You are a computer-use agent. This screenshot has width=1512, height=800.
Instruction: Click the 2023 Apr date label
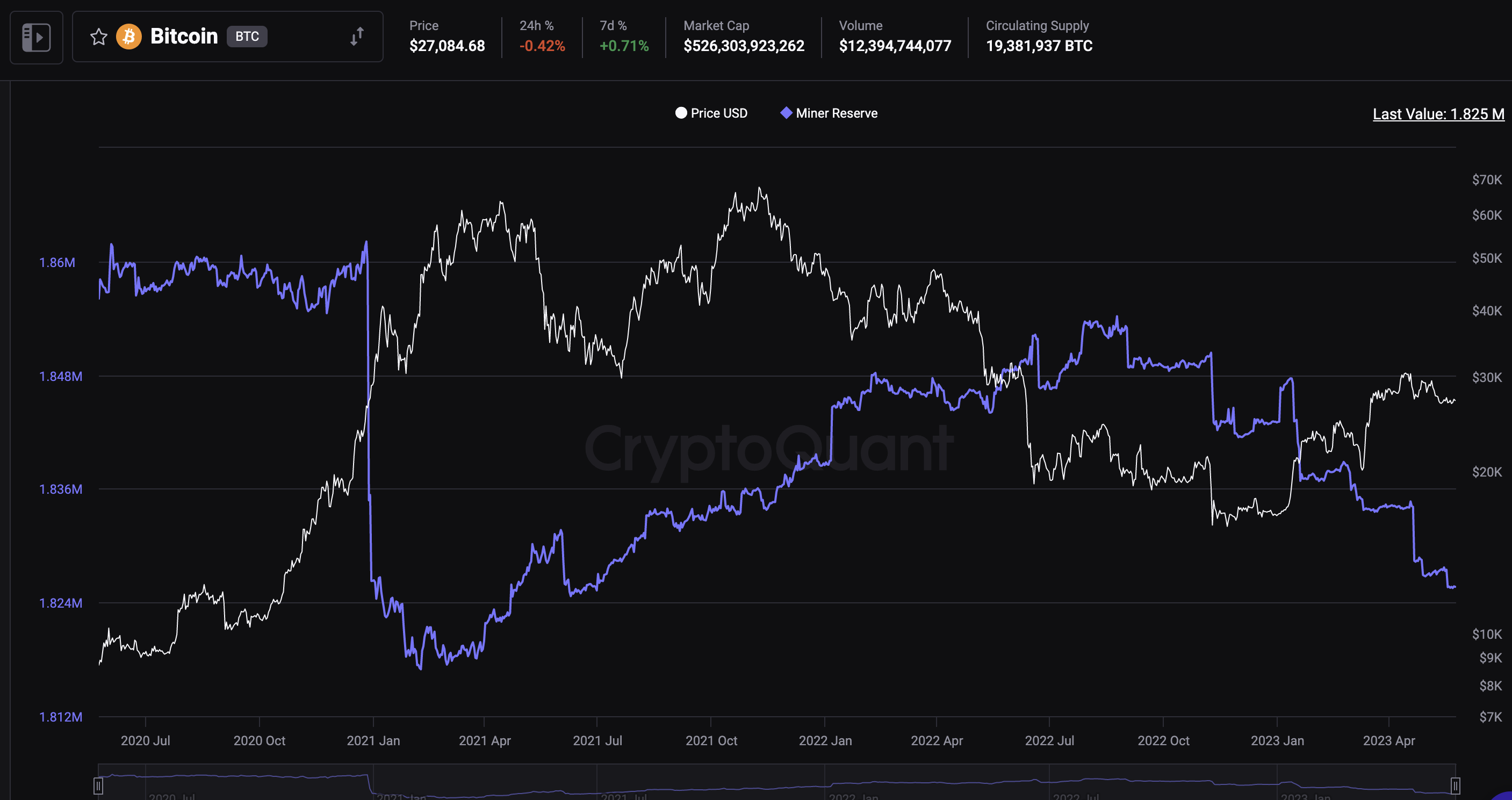(1389, 741)
